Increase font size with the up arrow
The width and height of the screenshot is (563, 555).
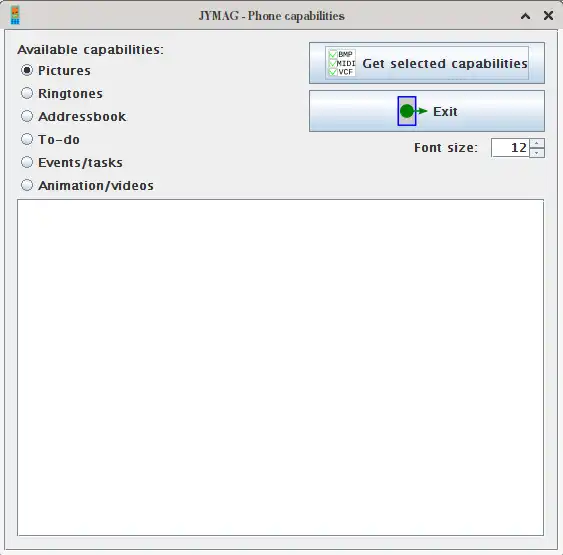coord(537,143)
